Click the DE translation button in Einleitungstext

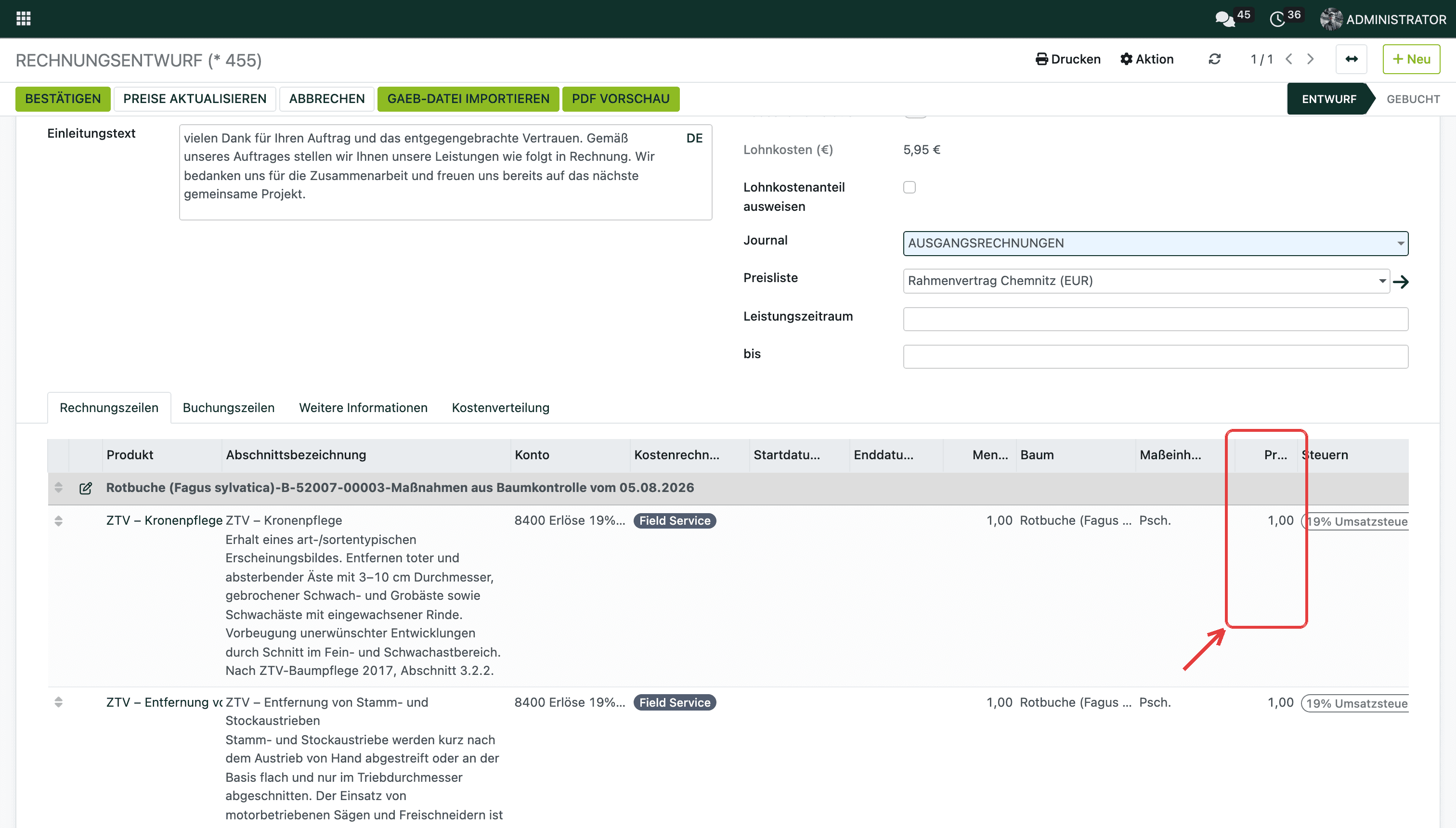(694, 138)
